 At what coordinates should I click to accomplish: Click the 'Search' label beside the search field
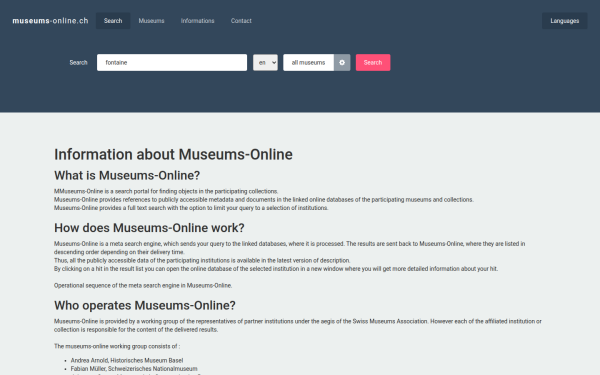pyautogui.click(x=78, y=62)
